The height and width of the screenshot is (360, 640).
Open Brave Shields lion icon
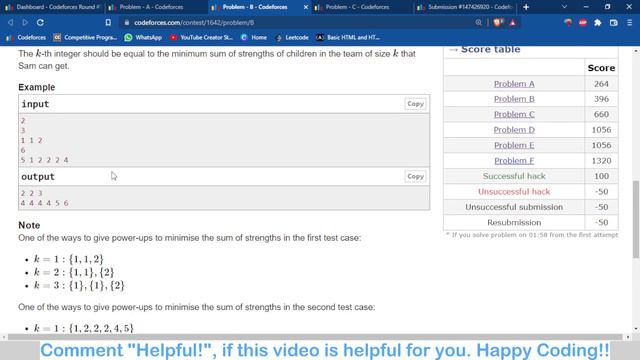pyautogui.click(x=498, y=22)
